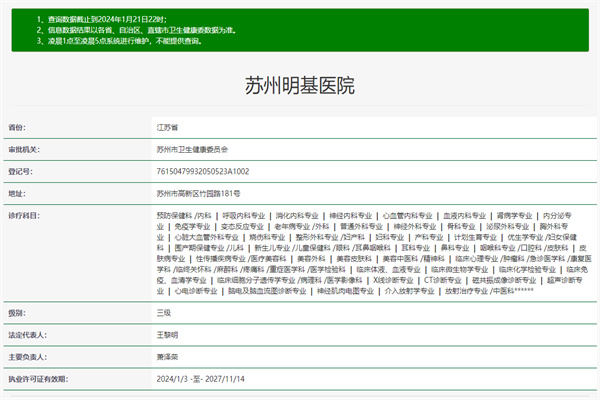Screen dimensions: 600x400
Task: Click the 省份 field label
Action: (17, 127)
